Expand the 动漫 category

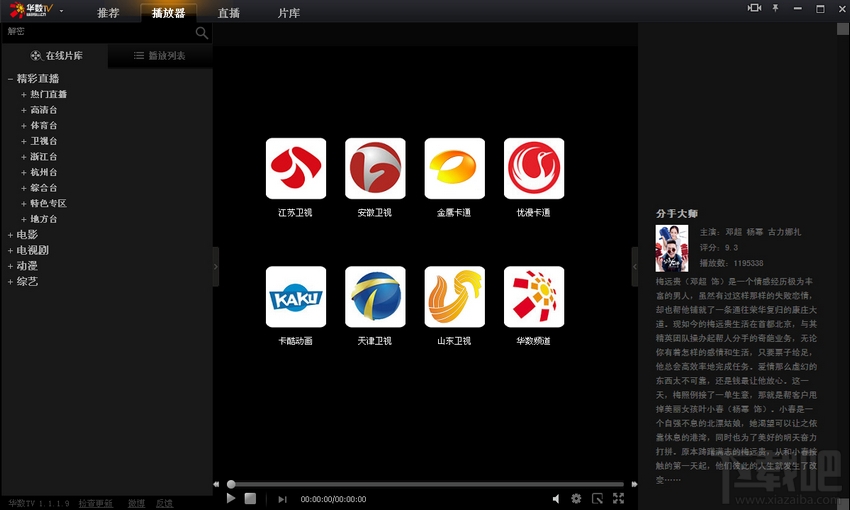point(10,267)
